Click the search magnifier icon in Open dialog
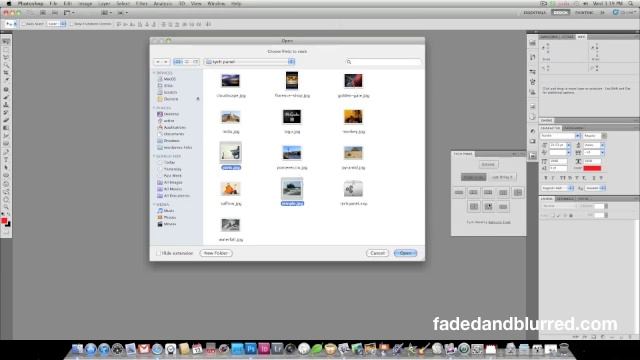This screenshot has height=360, width=640. pyautogui.click(x=349, y=62)
